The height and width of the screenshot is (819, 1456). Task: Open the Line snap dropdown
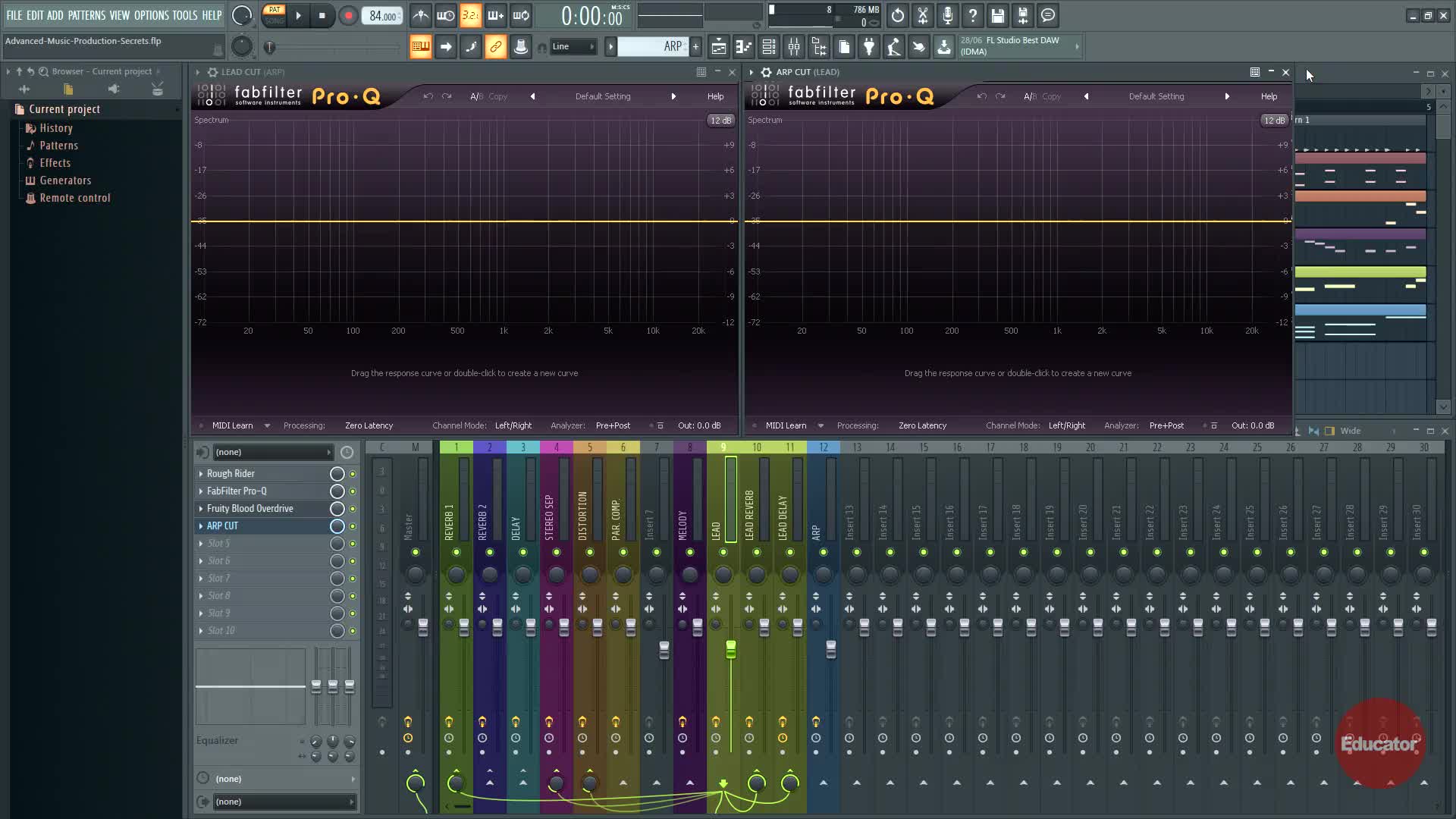tap(573, 47)
